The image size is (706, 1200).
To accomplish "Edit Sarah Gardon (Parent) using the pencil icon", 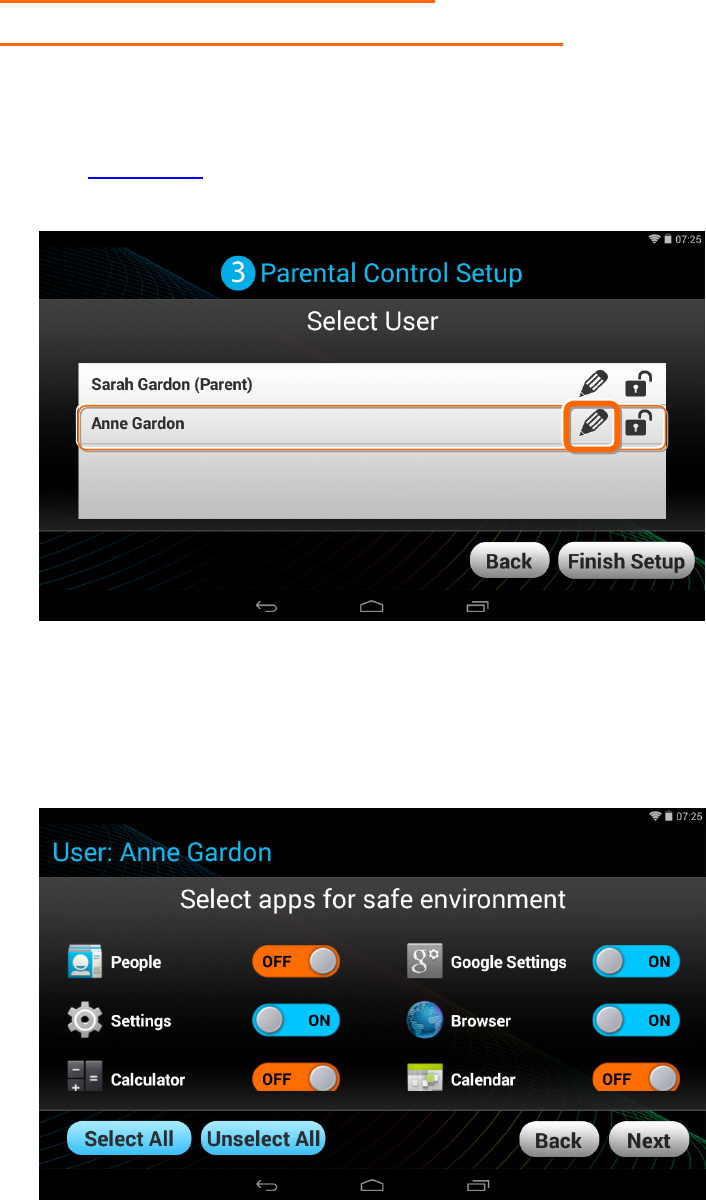I will (x=594, y=384).
